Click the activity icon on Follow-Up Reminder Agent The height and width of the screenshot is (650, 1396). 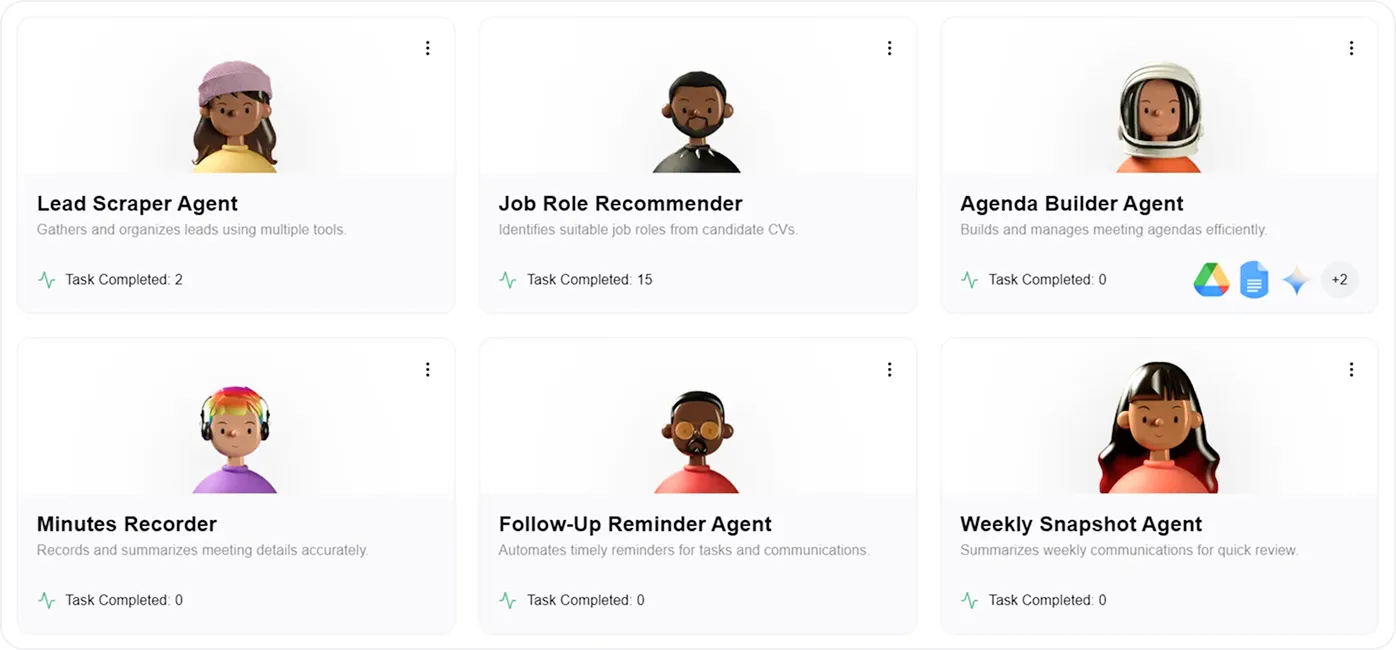[508, 600]
